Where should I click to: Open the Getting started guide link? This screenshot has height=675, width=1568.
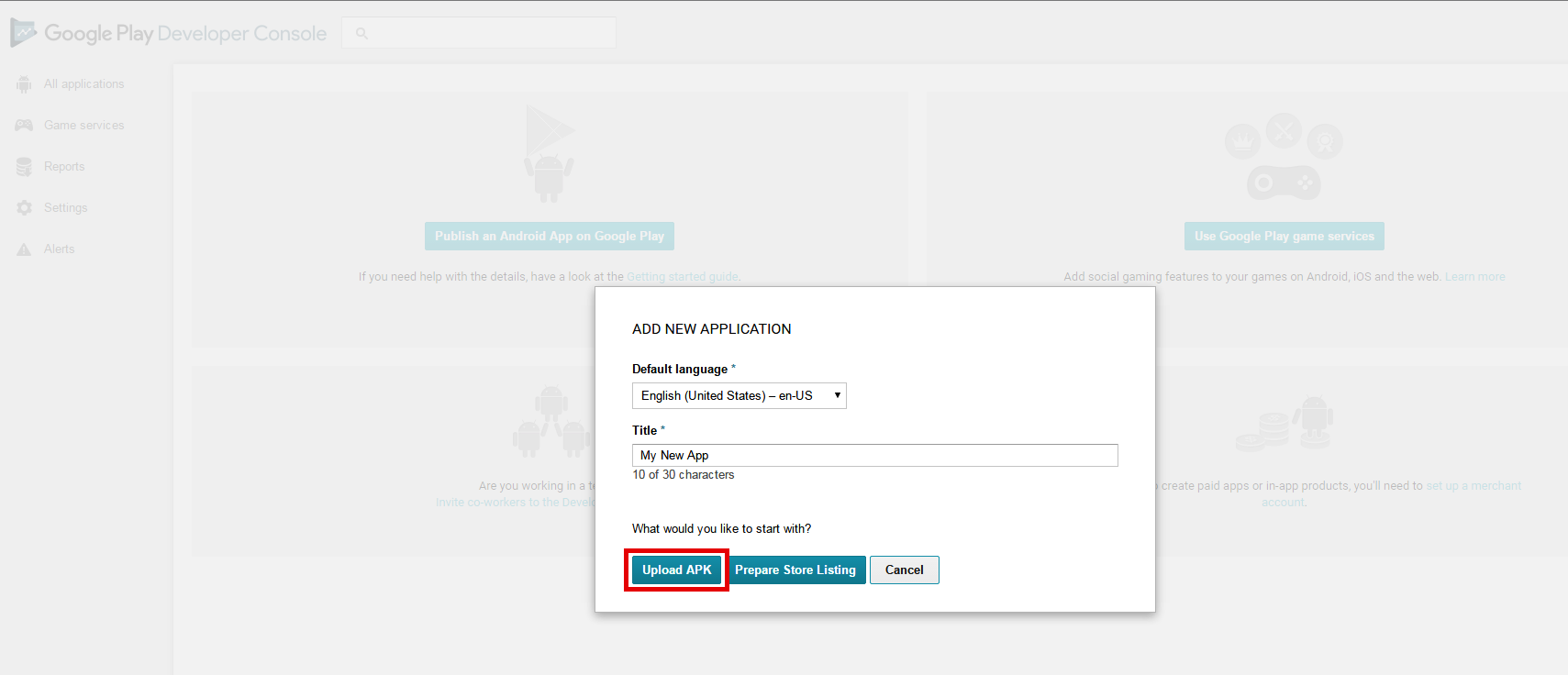[683, 276]
